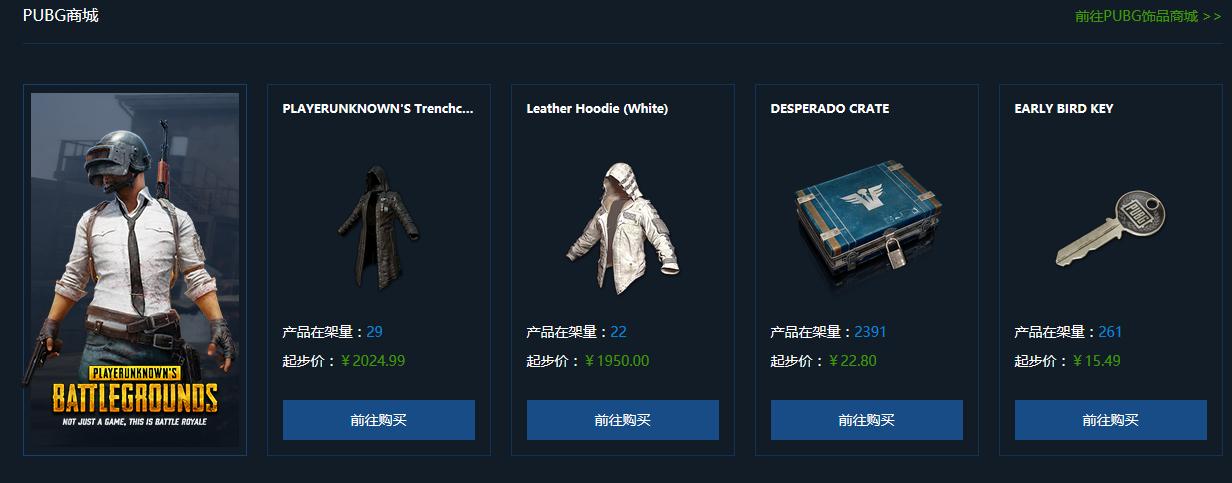Viewport: 1232px width, 483px height.
Task: Click the ¥2024.99 starting price
Action: tap(373, 361)
